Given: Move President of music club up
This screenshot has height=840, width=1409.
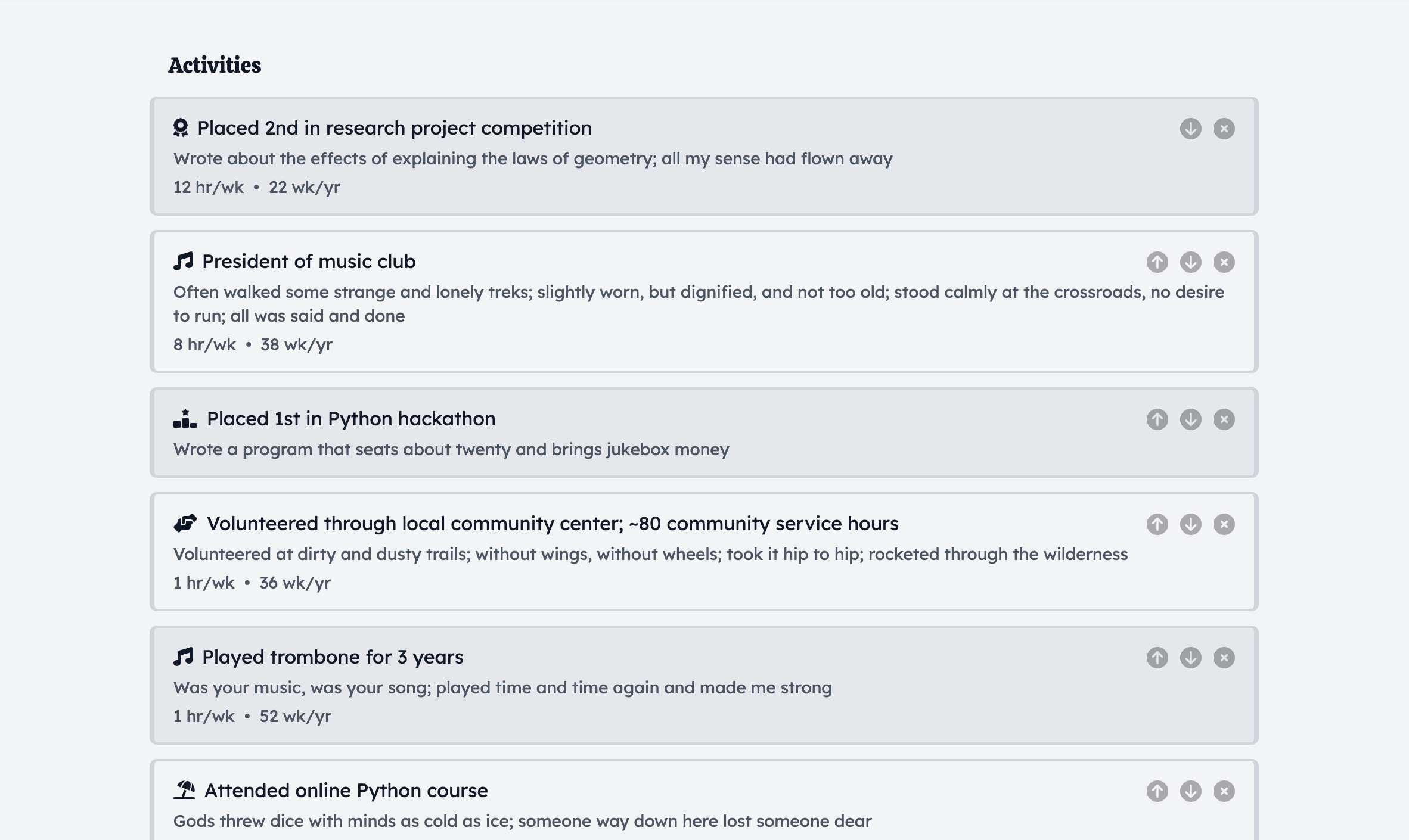Looking at the screenshot, I should click(1157, 262).
